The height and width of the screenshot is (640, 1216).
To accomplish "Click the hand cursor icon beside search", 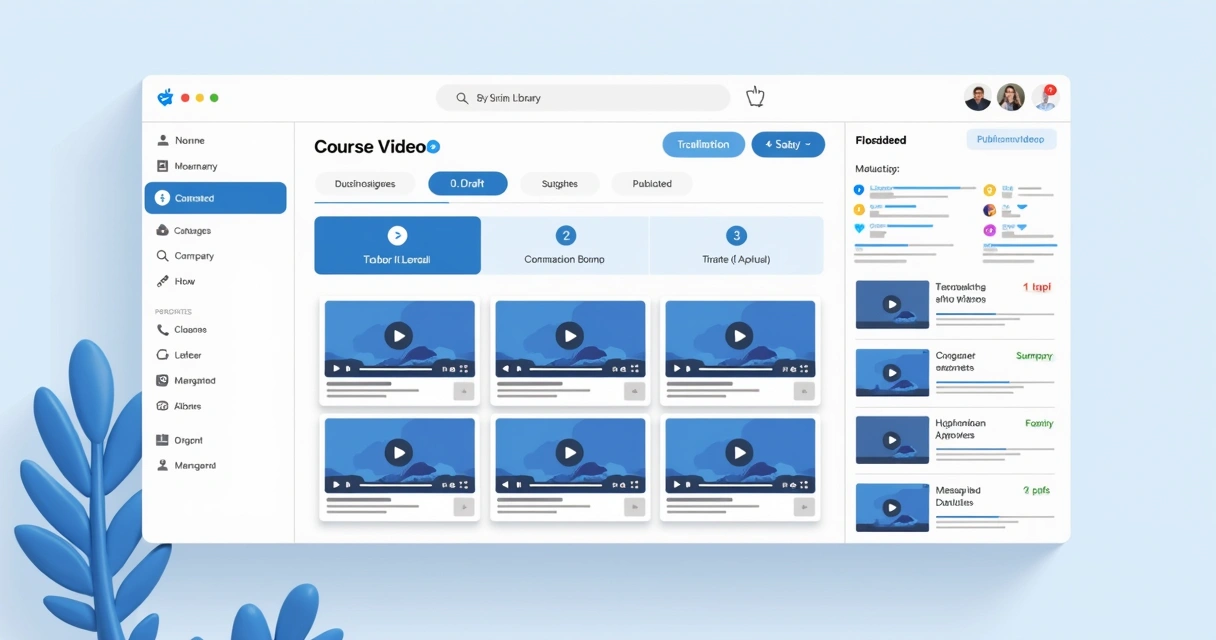I will pyautogui.click(x=755, y=97).
